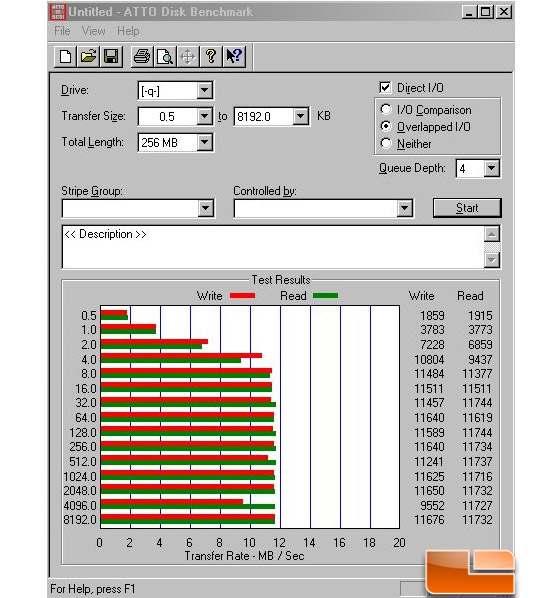Open the Drive dropdown
Viewport: 550px width, 598px height.
(x=204, y=90)
